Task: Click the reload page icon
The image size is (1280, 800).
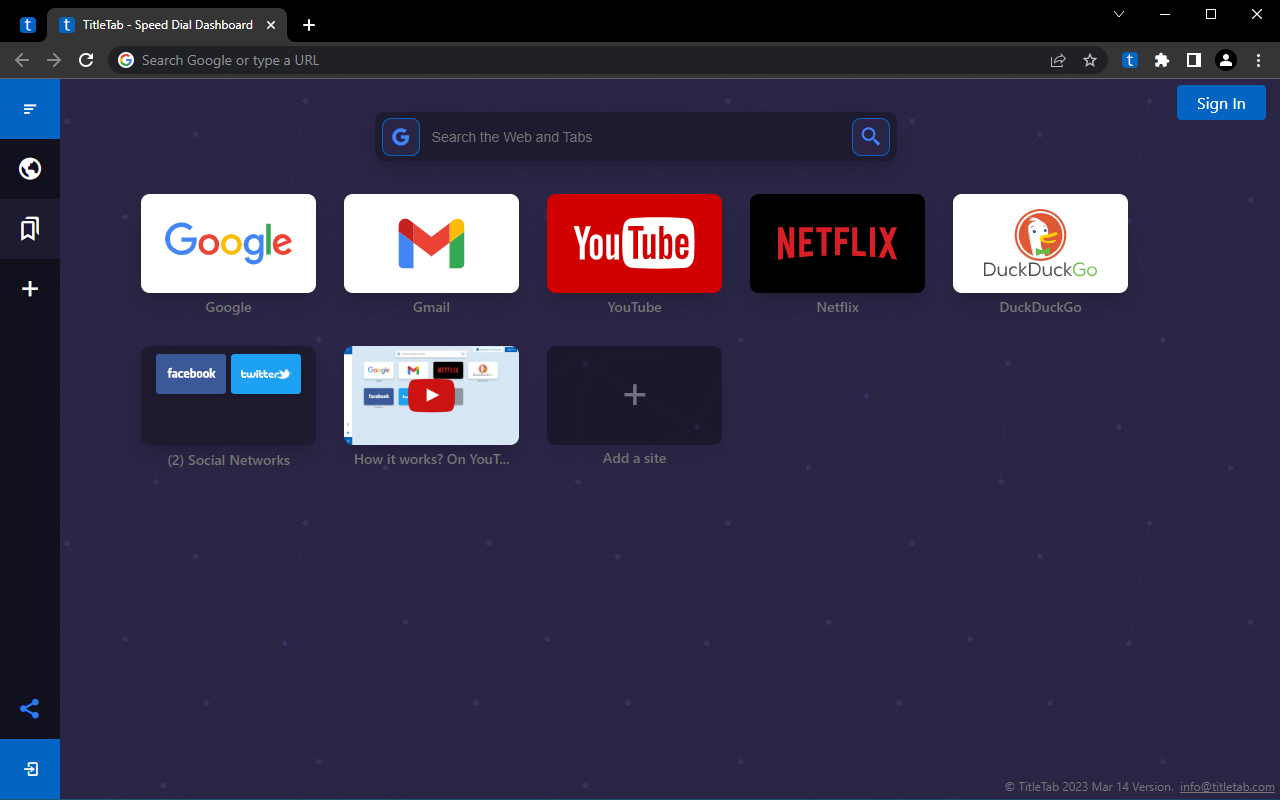Action: (86, 60)
